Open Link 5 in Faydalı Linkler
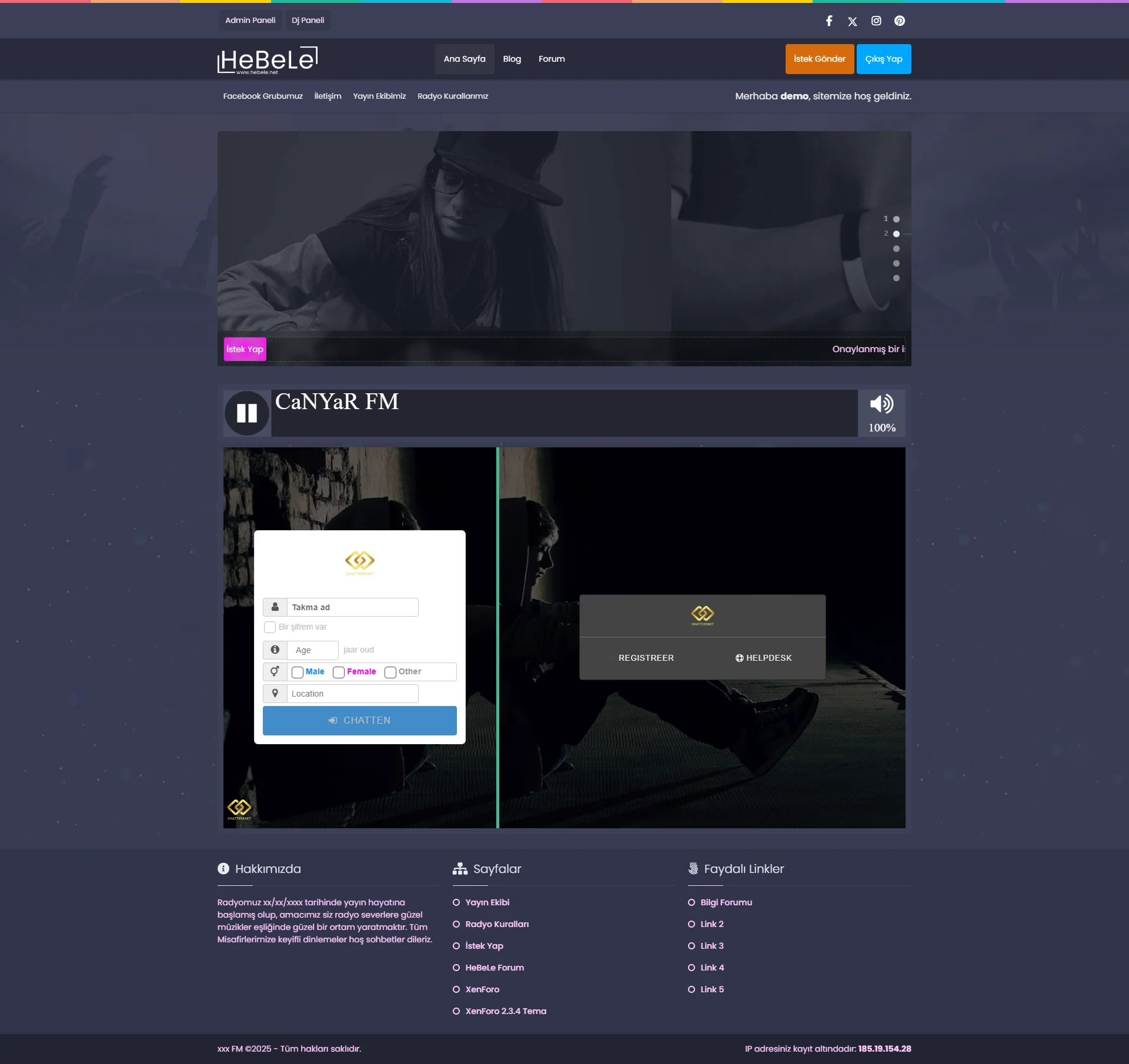This screenshot has height=1064, width=1129. coord(712,989)
